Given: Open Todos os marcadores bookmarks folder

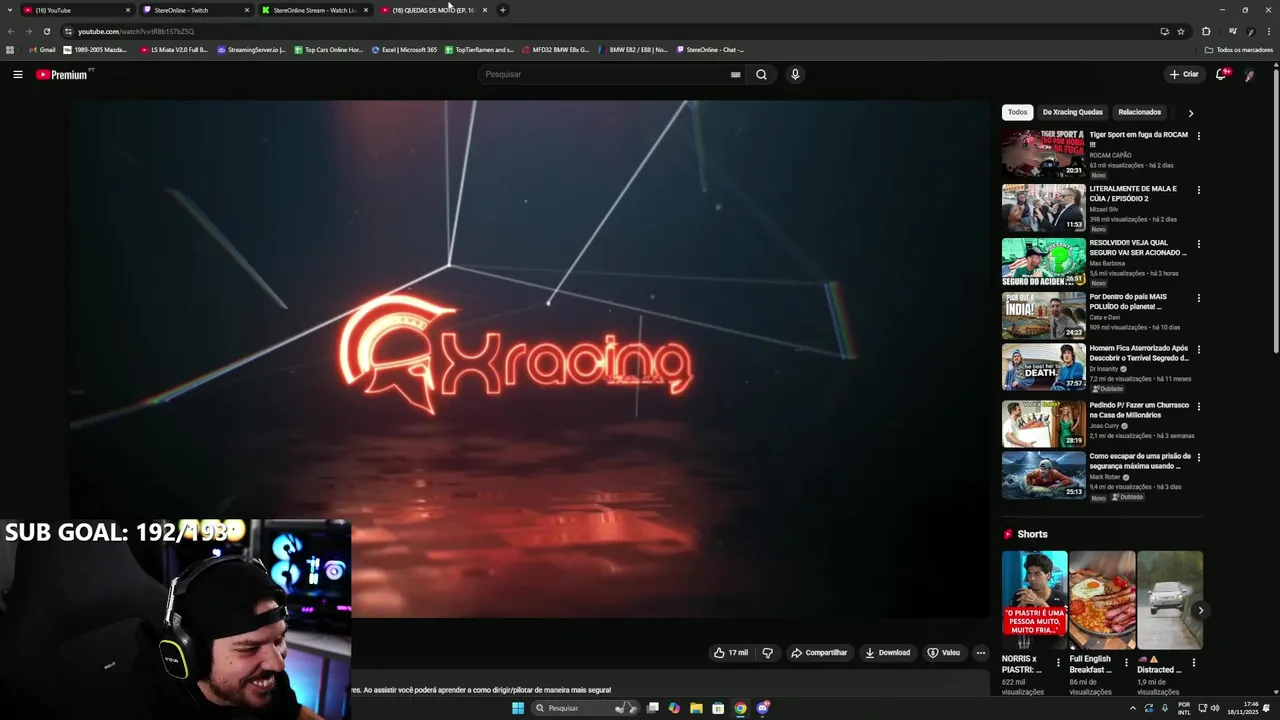Looking at the screenshot, I should click(x=1239, y=49).
